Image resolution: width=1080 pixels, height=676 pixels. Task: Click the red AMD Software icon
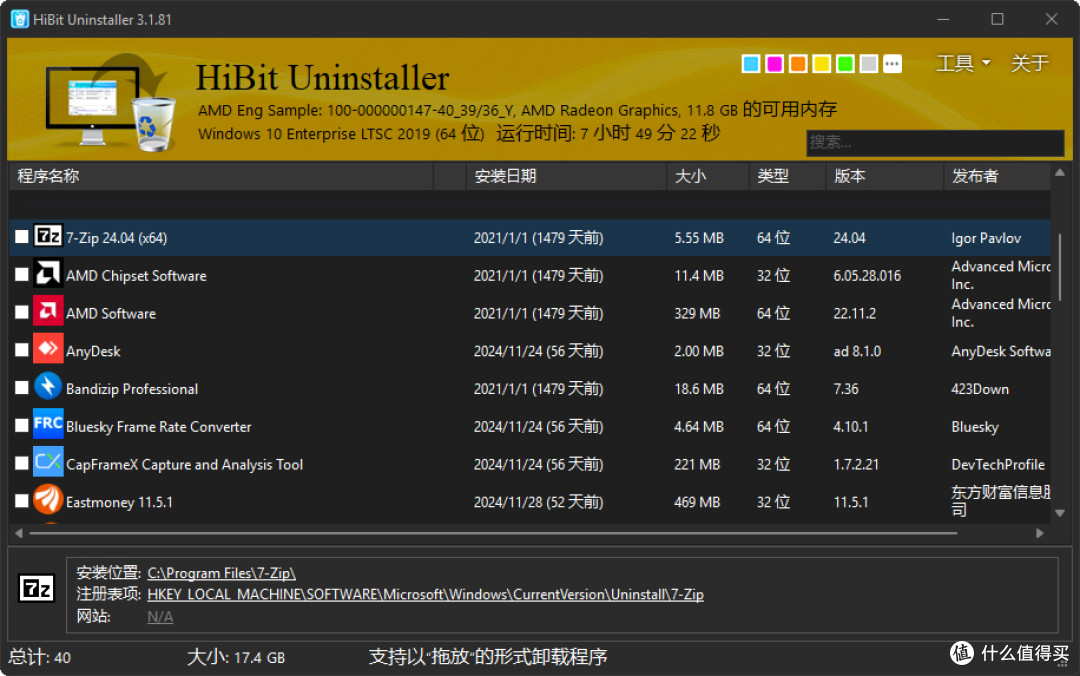pos(48,311)
